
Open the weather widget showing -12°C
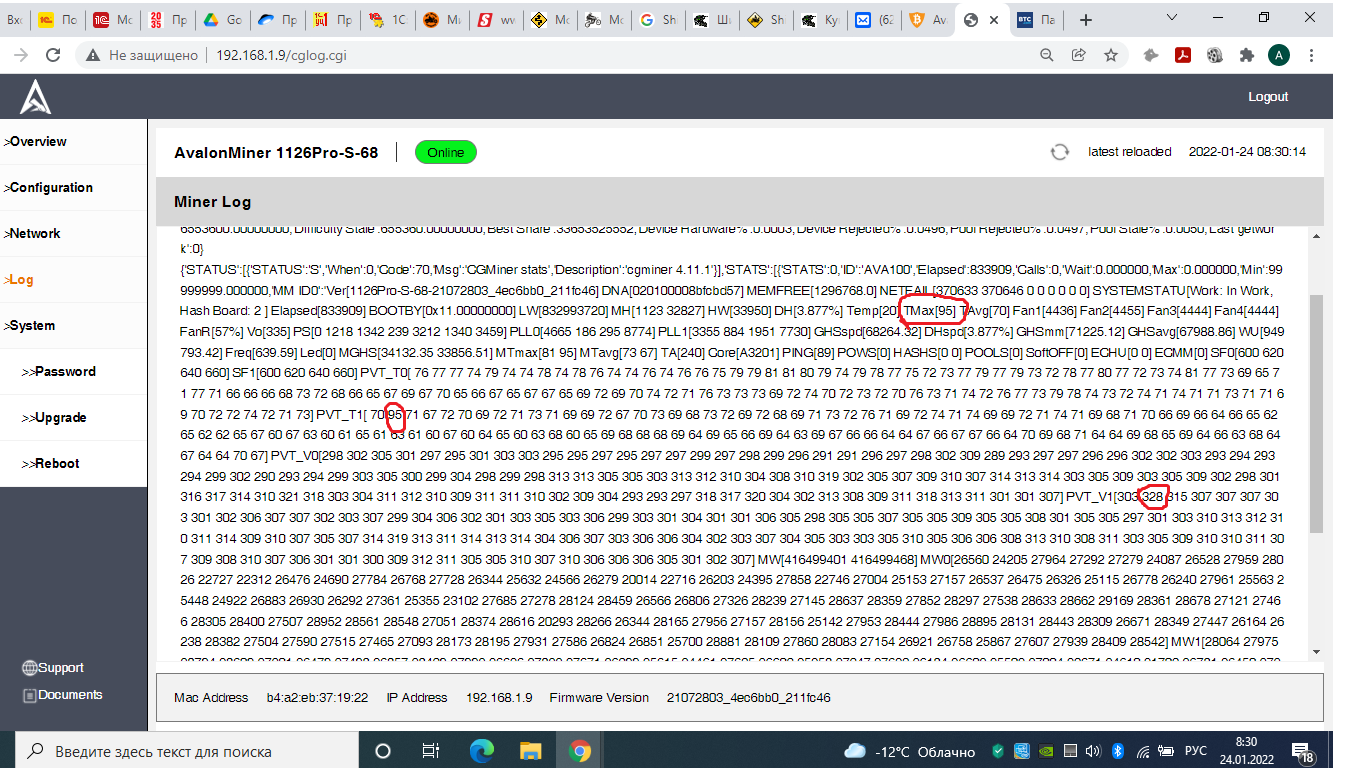point(909,752)
